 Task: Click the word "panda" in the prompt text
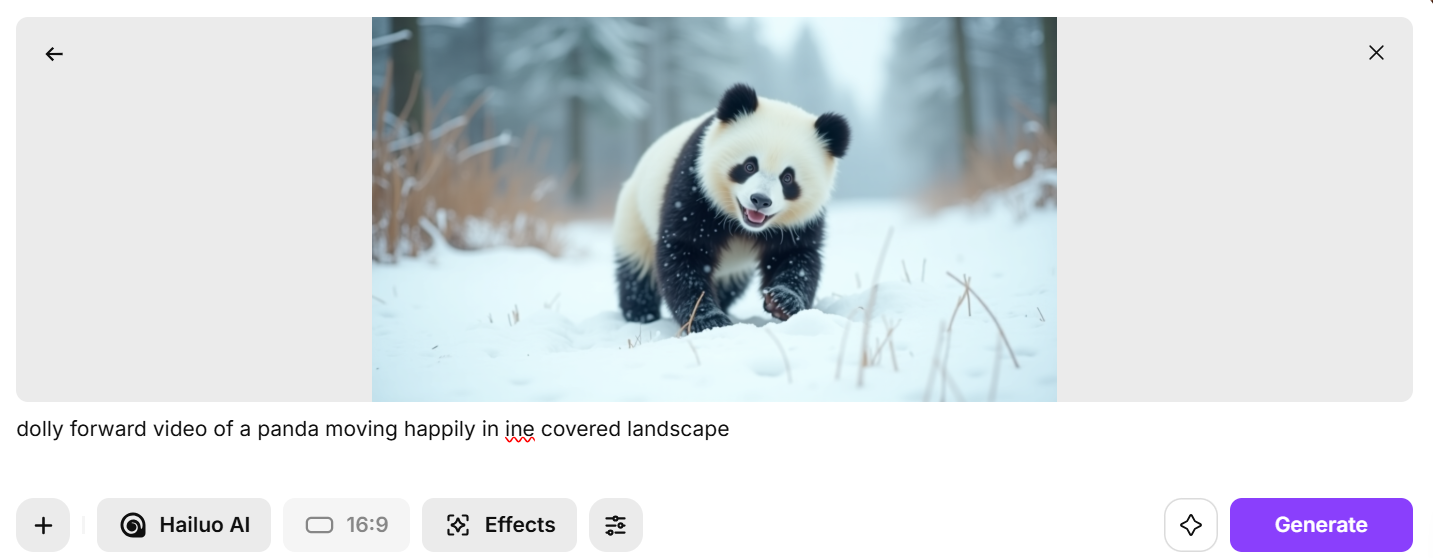(288, 429)
